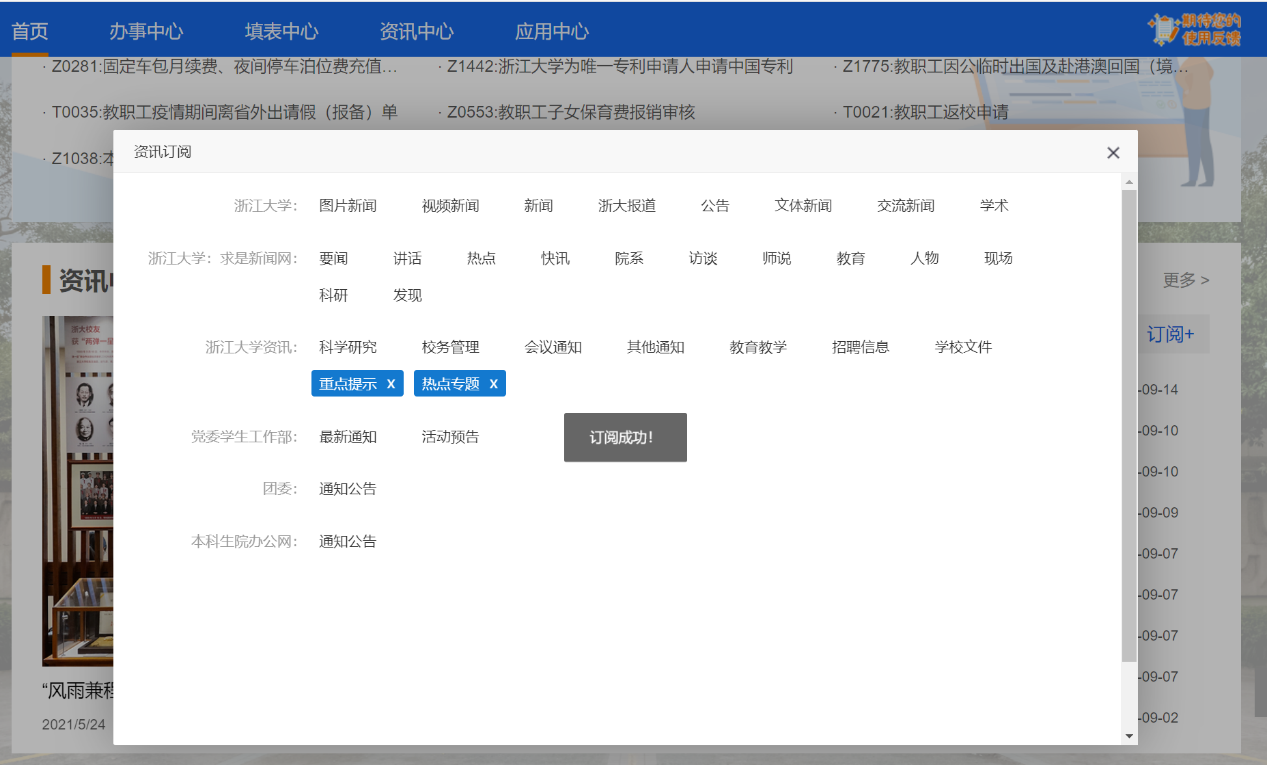Image resolution: width=1267 pixels, height=765 pixels.
Task: Switch to 资讯中心
Action: pos(417,31)
